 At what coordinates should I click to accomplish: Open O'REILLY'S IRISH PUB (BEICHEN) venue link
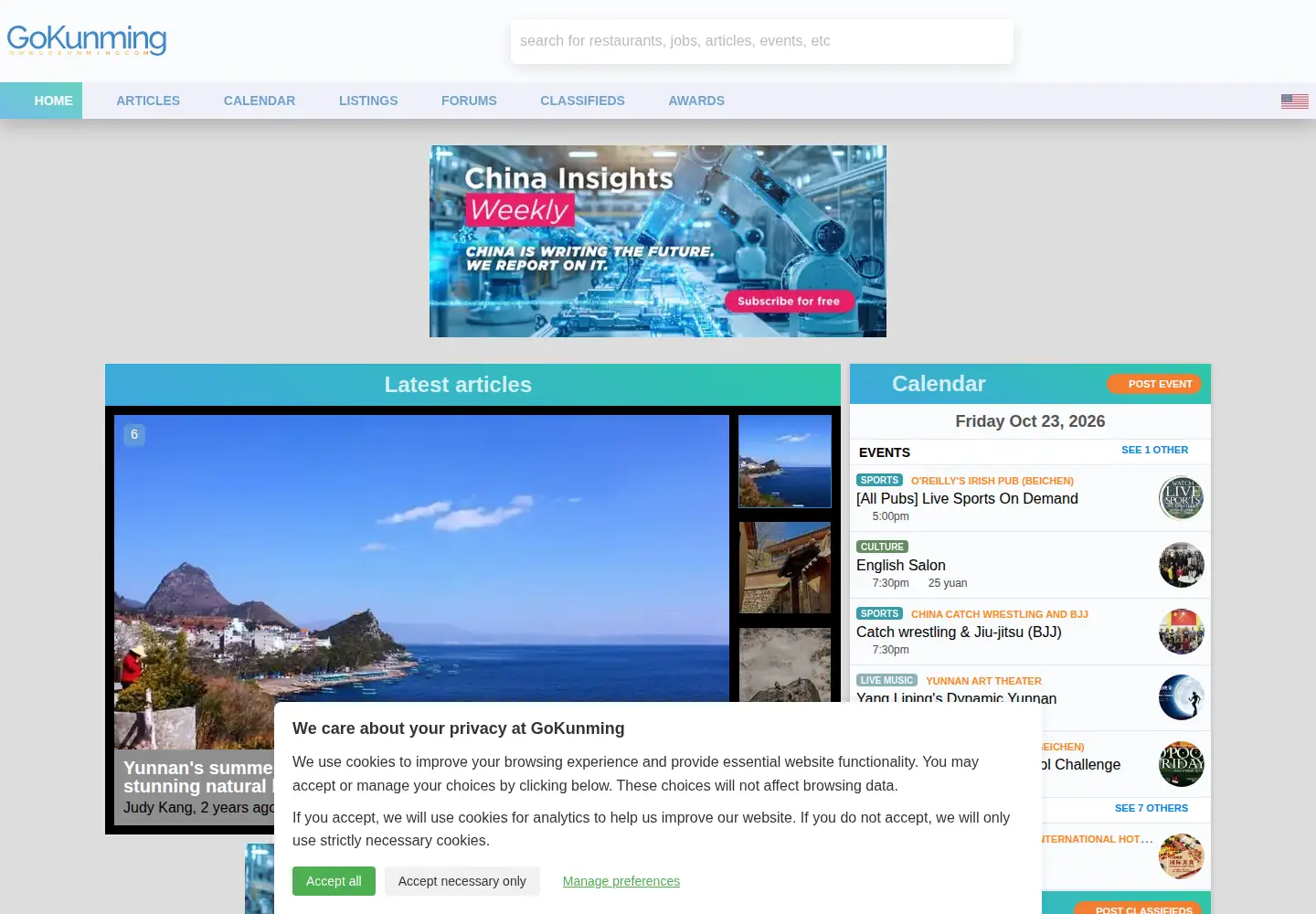(x=992, y=481)
